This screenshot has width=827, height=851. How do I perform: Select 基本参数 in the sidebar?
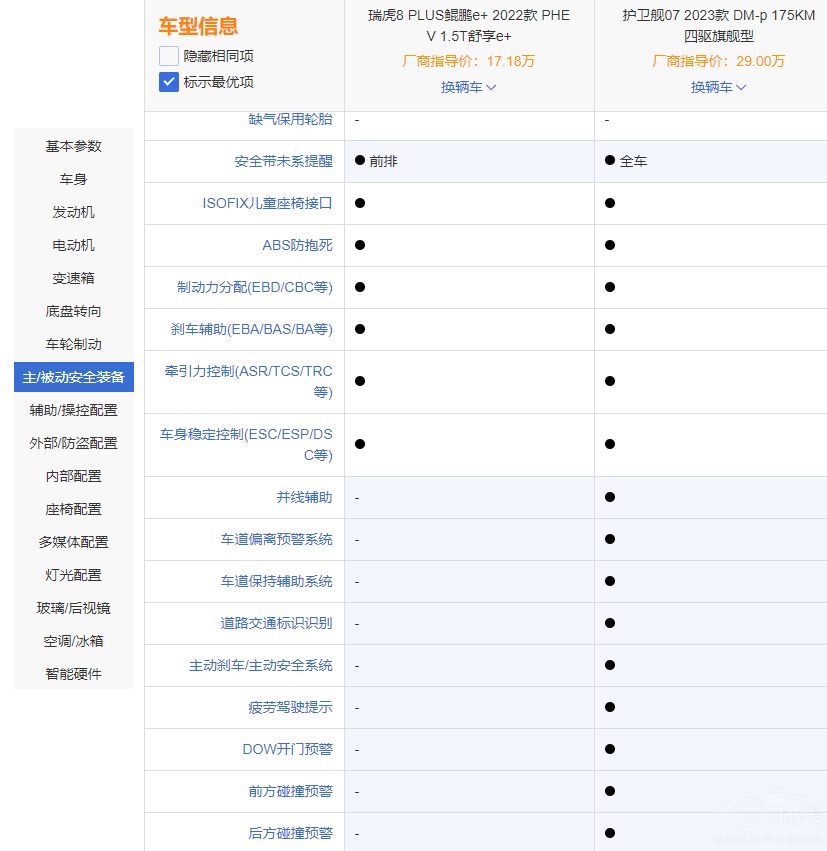(72, 146)
